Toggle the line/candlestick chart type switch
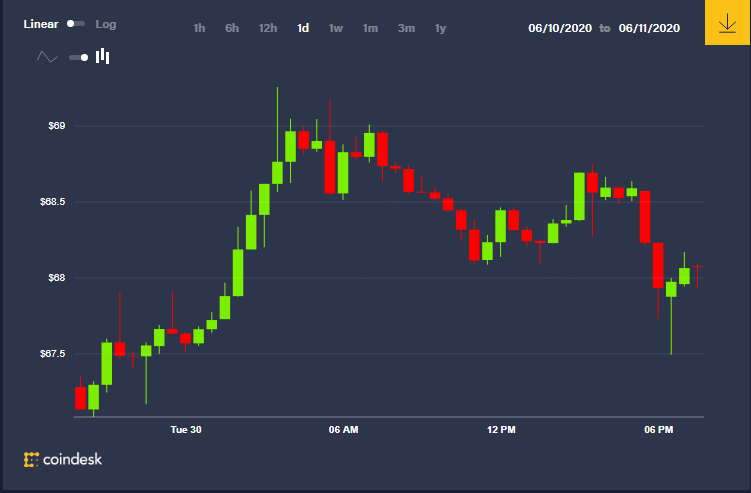This screenshot has height=493, width=751. pyautogui.click(x=79, y=57)
